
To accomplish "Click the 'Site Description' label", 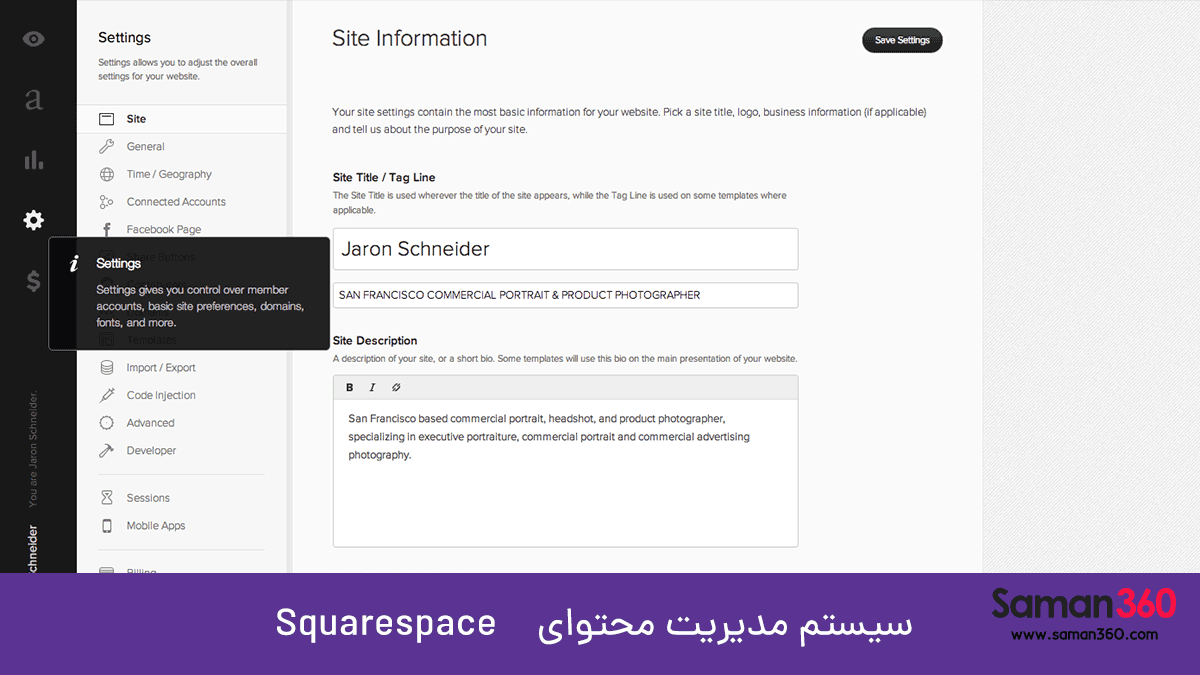I will [375, 340].
